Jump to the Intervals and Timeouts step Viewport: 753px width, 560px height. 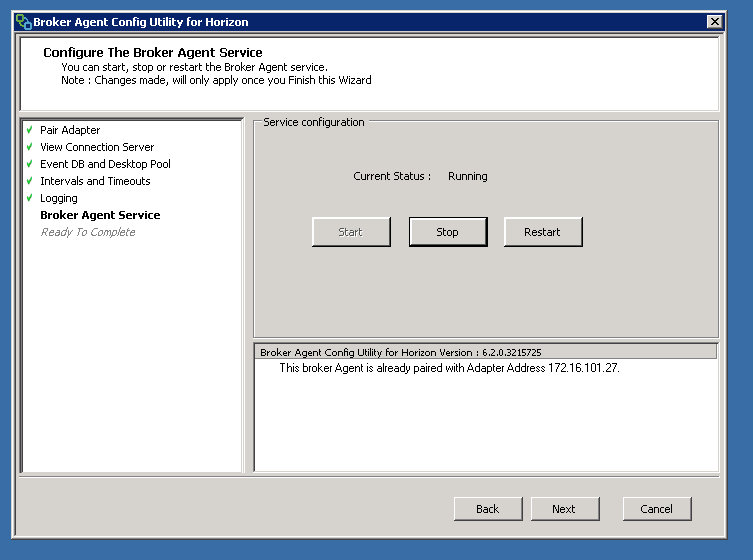tap(95, 181)
